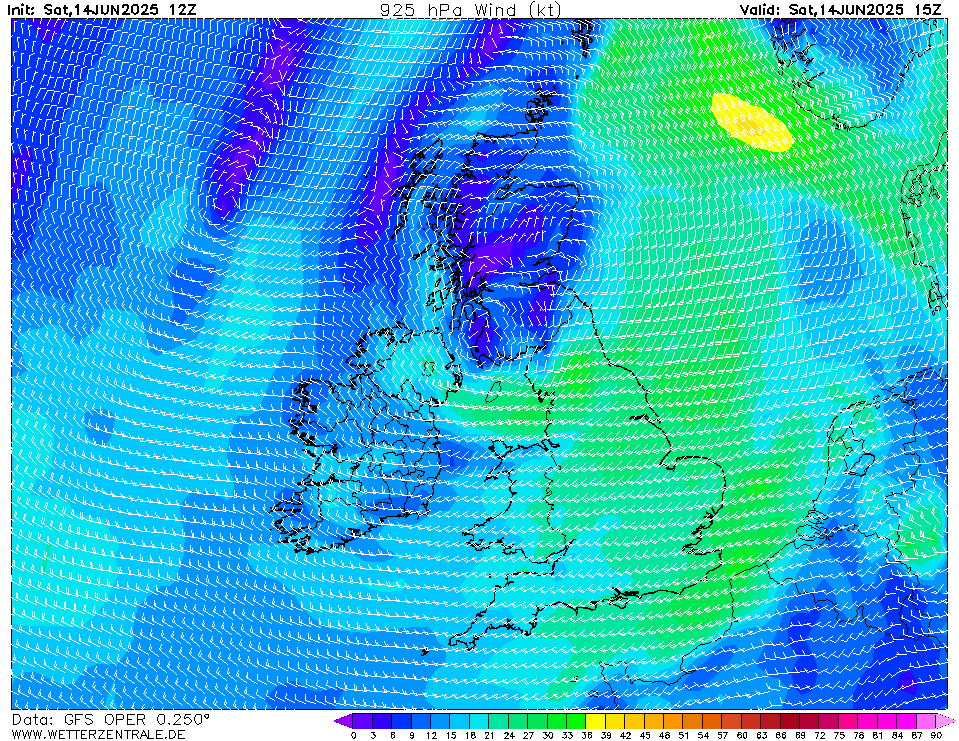959x741 pixels.
Task: Select the legend swatch between 54 and 57
Action: [x=713, y=721]
